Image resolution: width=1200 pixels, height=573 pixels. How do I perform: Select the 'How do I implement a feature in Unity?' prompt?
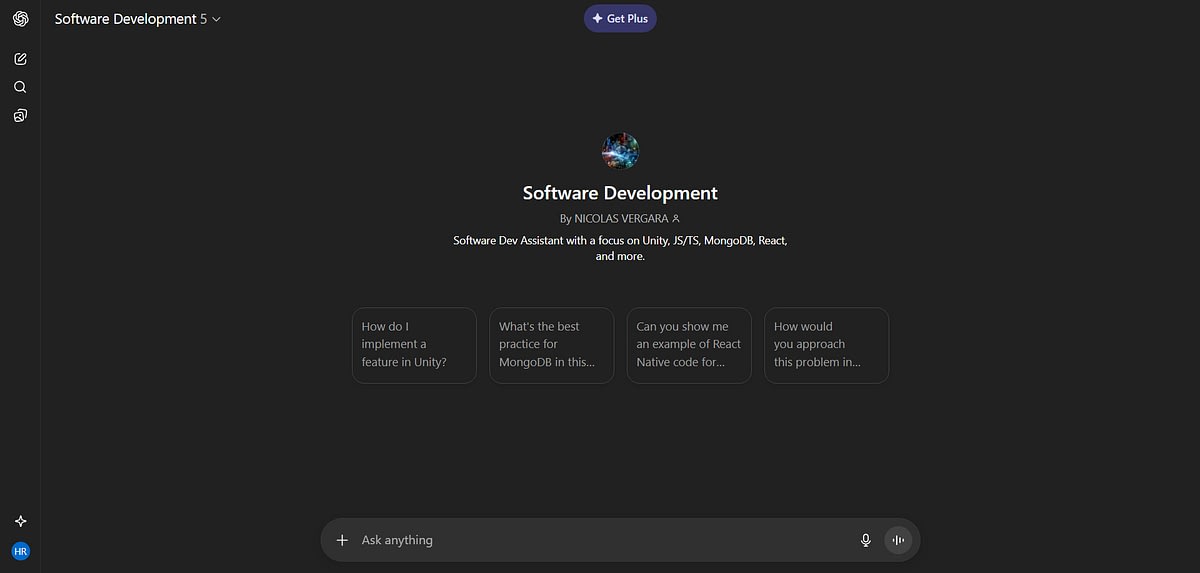(413, 345)
